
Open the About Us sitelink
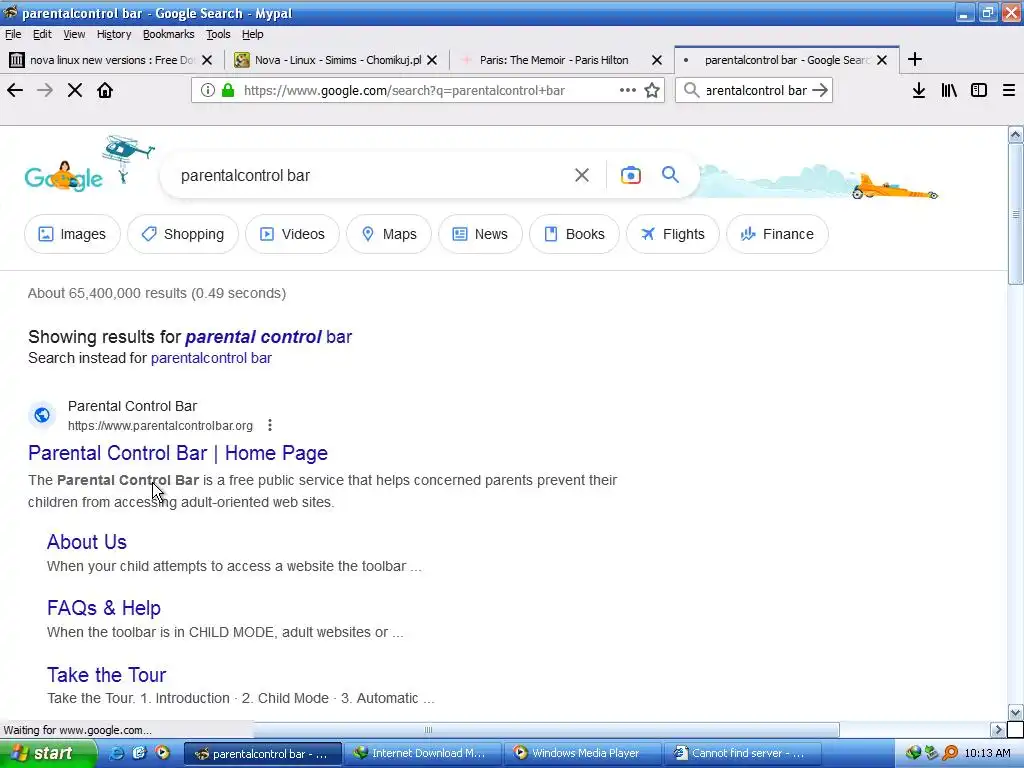click(87, 542)
